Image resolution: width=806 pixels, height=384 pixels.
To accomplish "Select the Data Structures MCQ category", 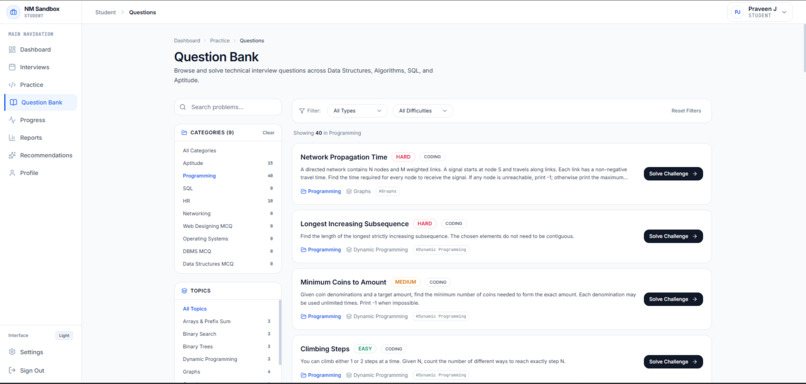I will [x=228, y=264].
